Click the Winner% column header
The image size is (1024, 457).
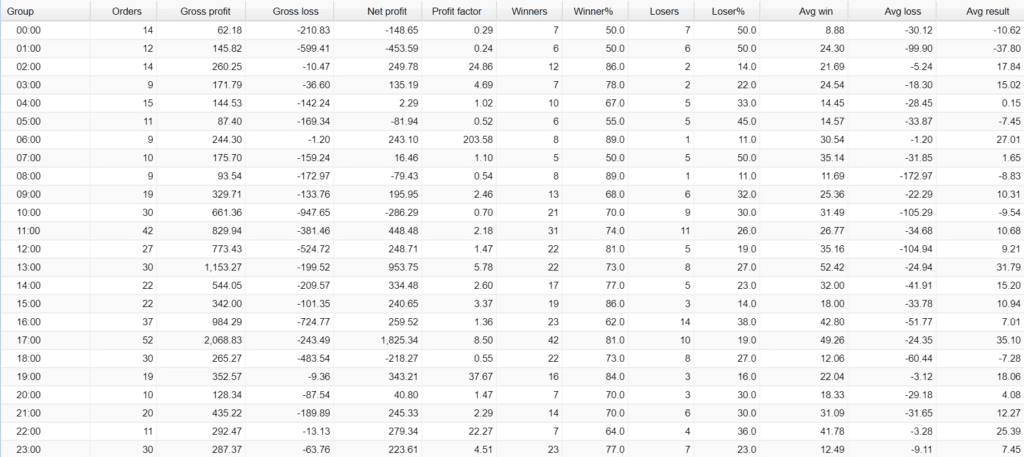tap(596, 11)
